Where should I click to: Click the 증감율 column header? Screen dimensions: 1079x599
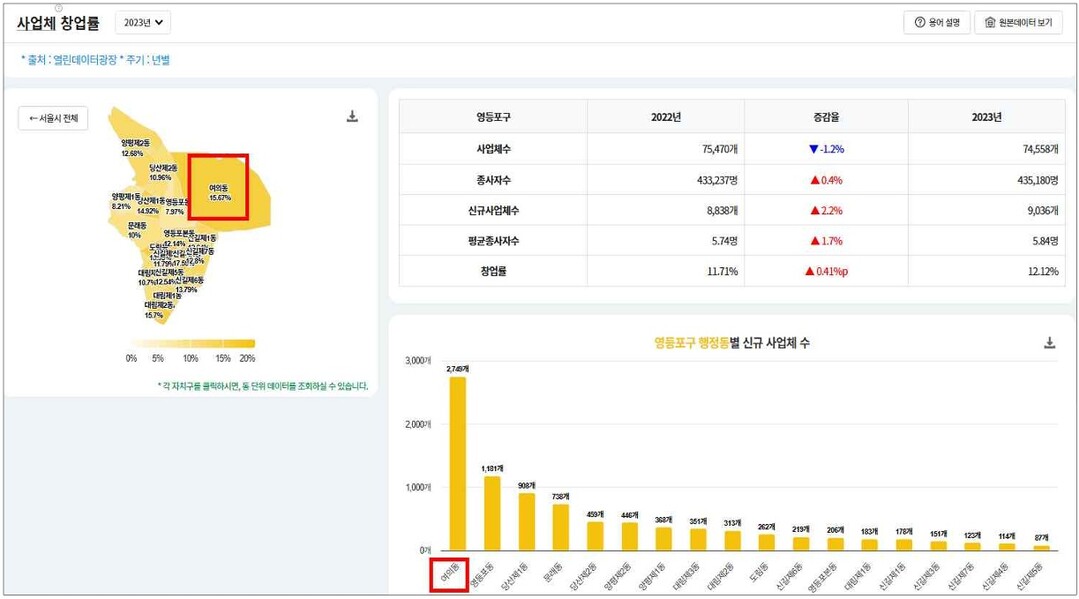point(826,117)
